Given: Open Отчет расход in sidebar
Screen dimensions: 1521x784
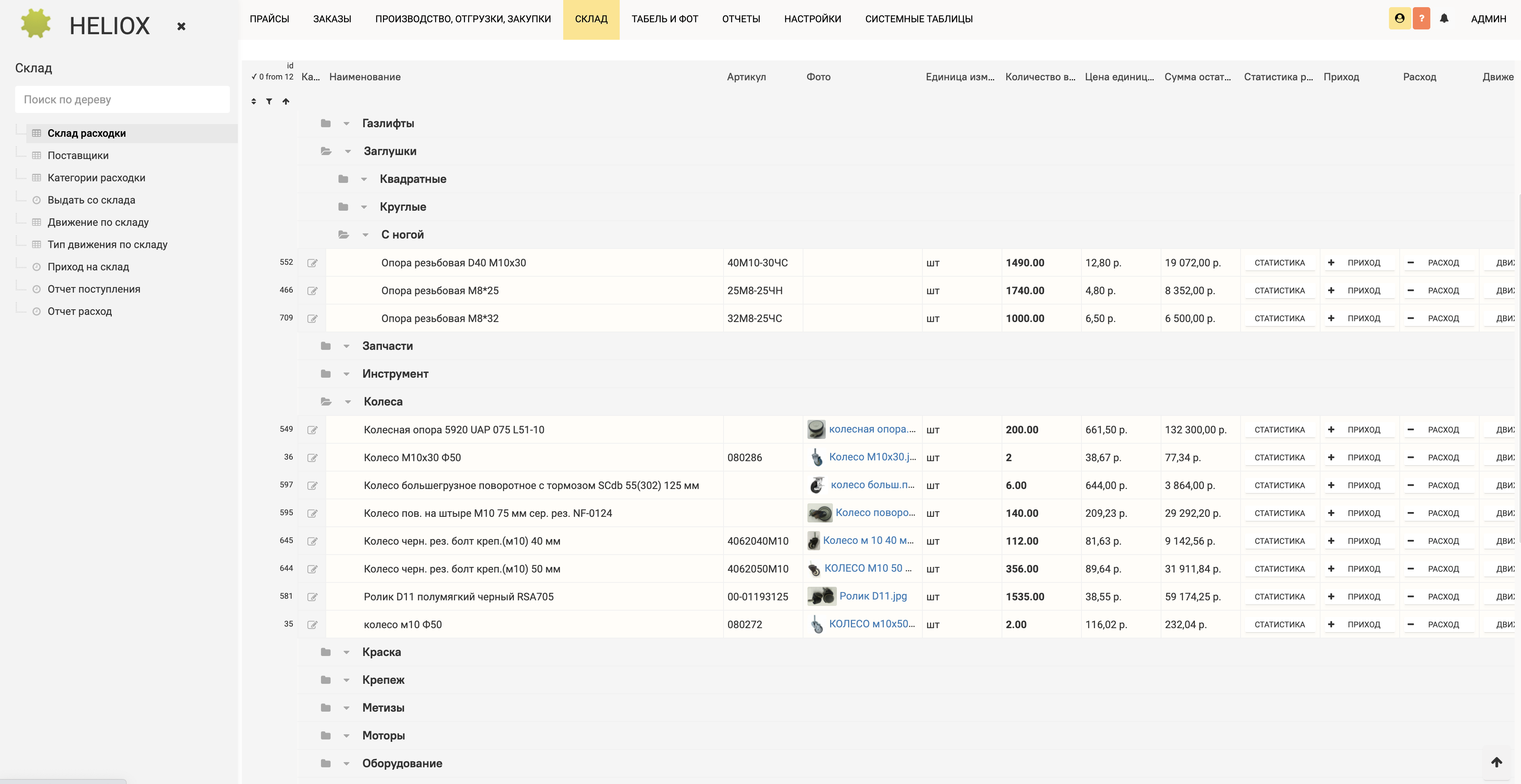Looking at the screenshot, I should click(80, 311).
